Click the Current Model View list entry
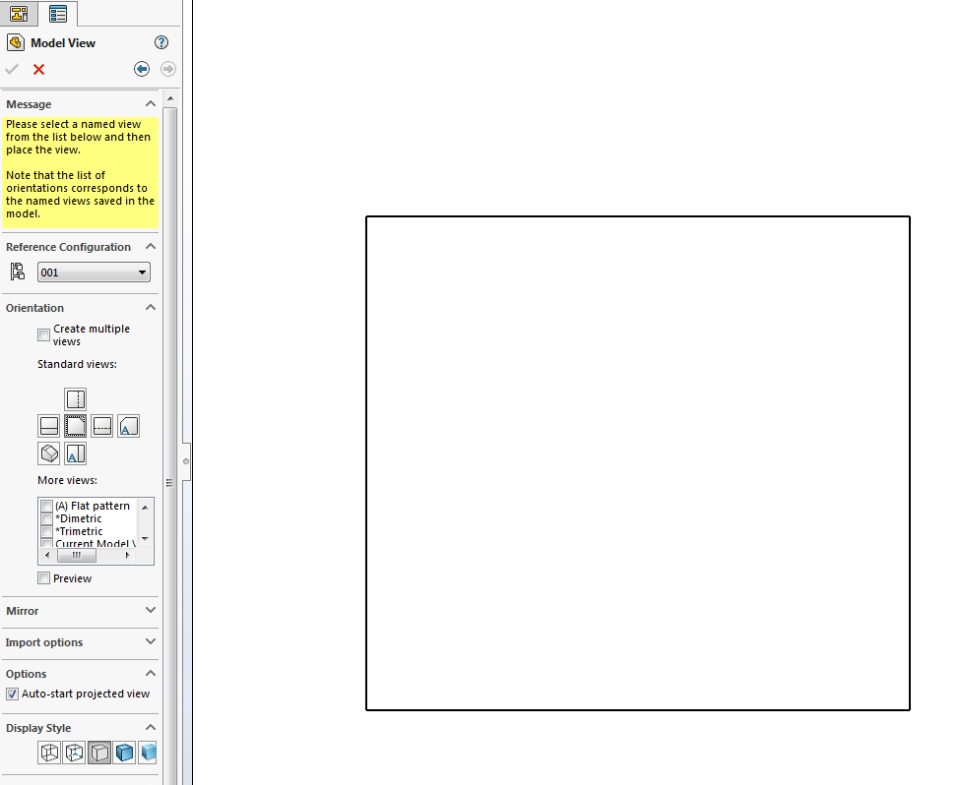960x785 pixels. 96,543
